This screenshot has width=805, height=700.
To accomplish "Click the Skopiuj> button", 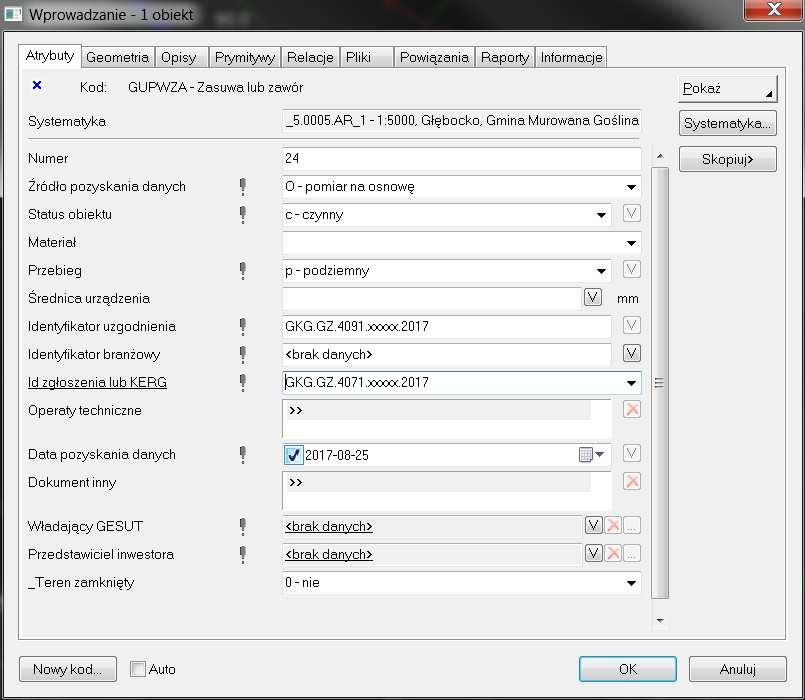I will (x=727, y=159).
